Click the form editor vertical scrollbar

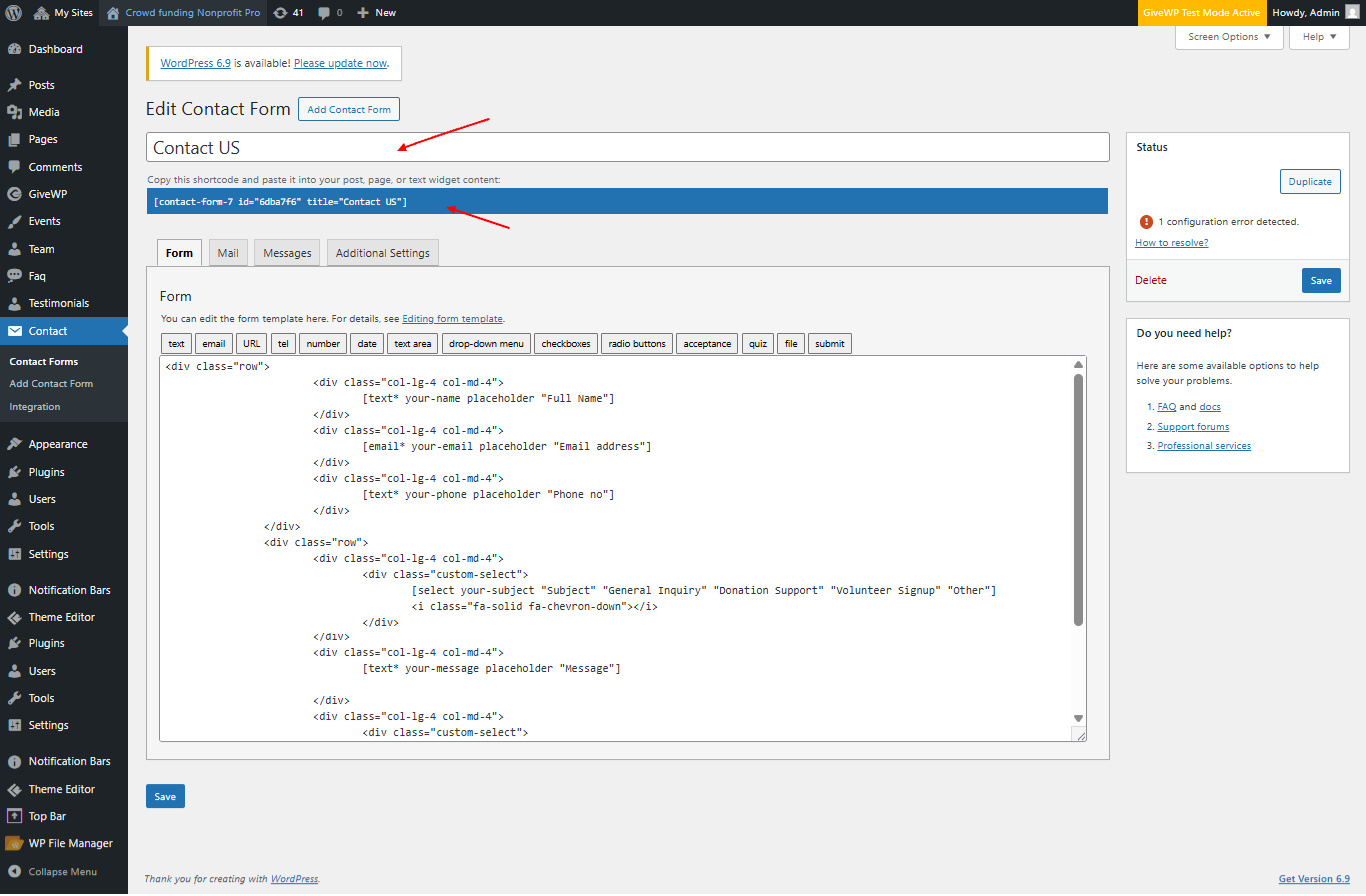(1078, 500)
